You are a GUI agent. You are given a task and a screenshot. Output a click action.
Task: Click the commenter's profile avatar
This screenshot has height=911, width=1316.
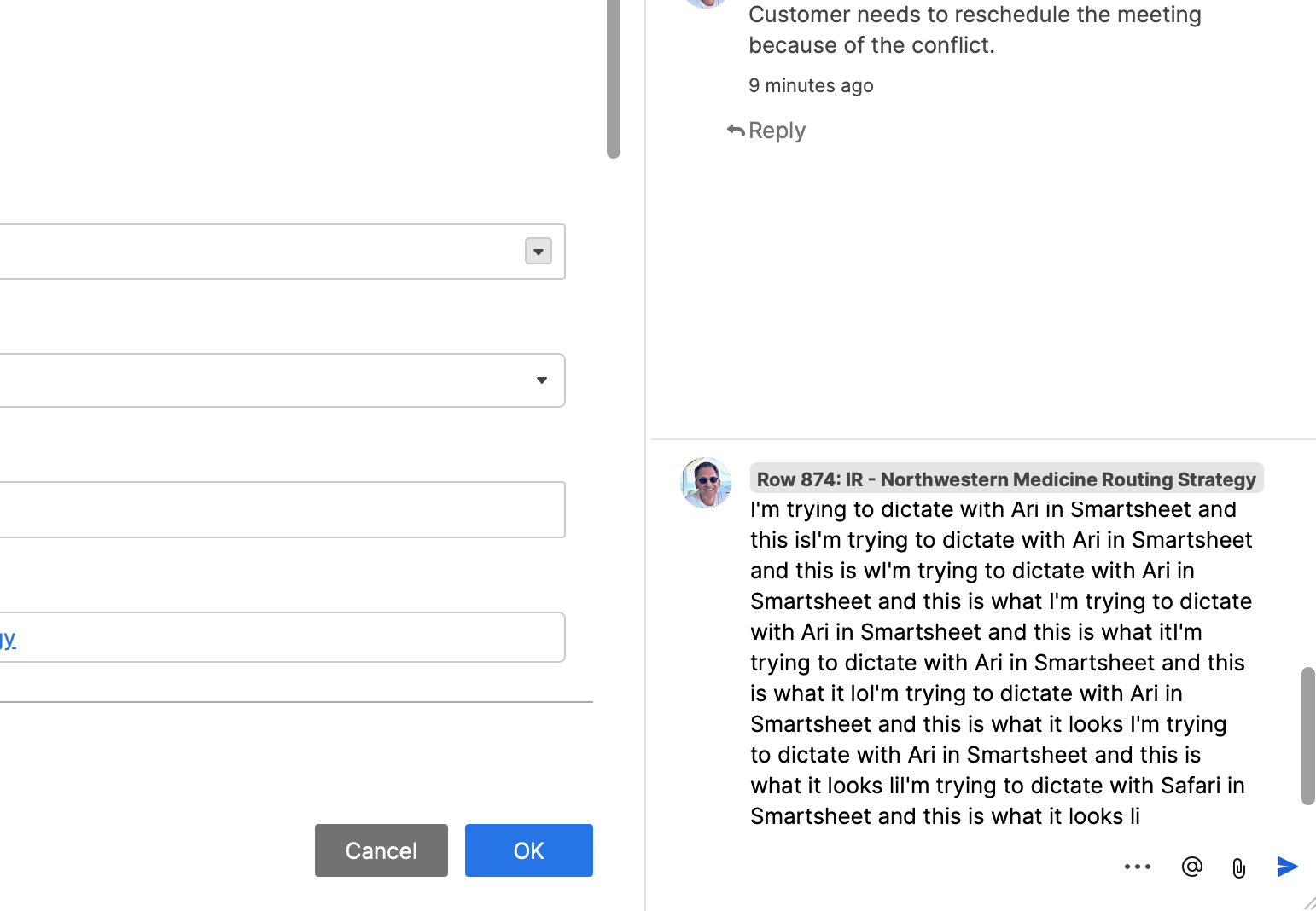click(706, 483)
